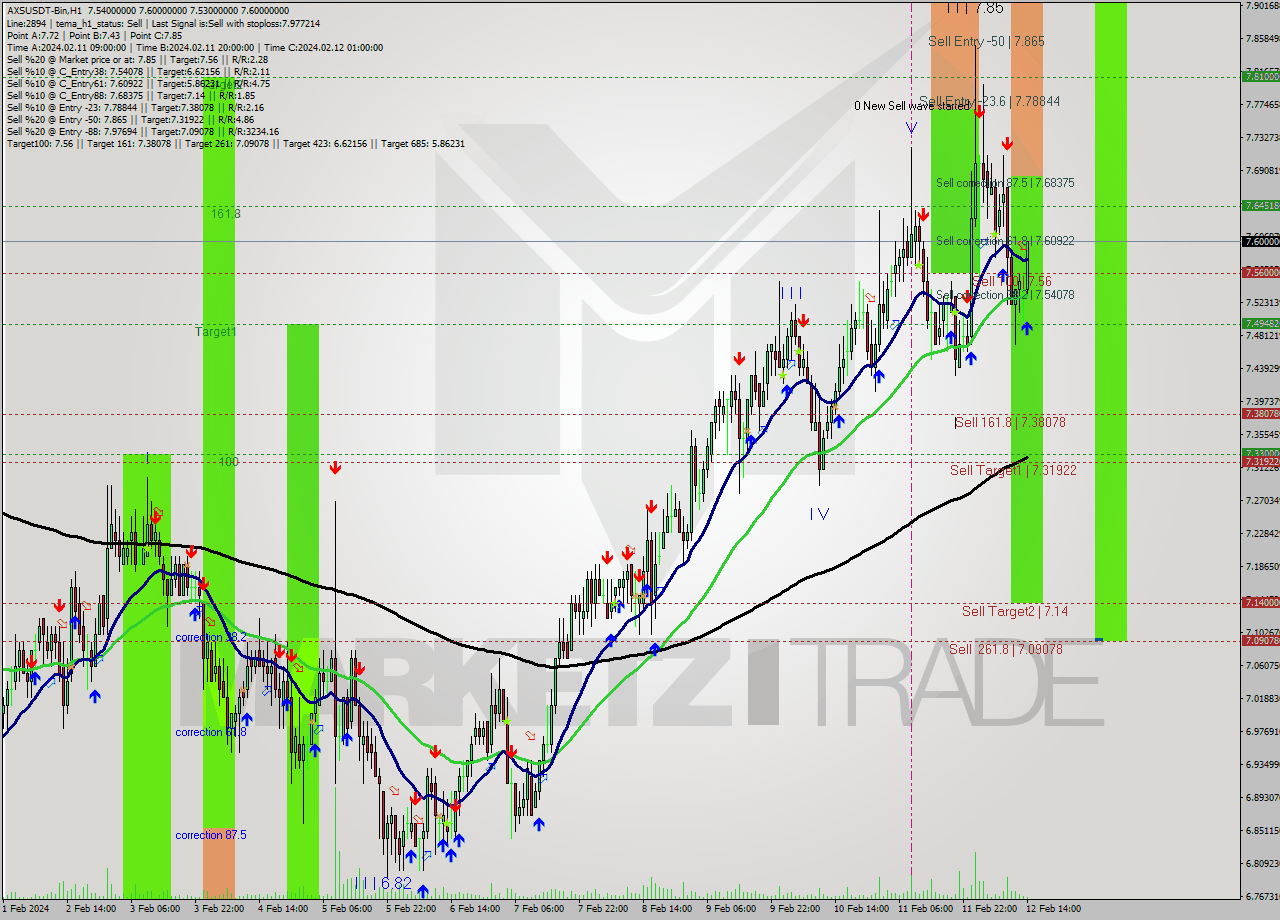This screenshot has height=920, width=1280.
Task: Click the red 7.38078 price axis tag
Action: point(1260,413)
